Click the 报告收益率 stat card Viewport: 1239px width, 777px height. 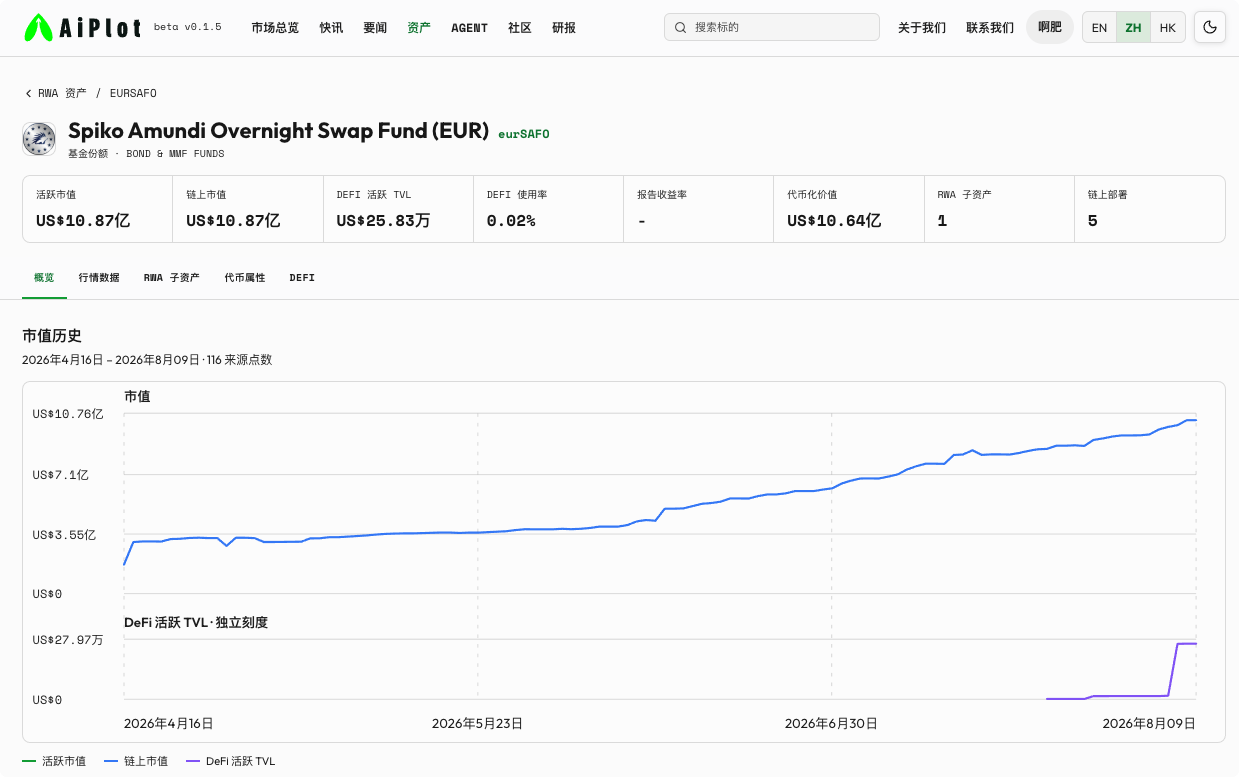pyautogui.click(x=699, y=209)
